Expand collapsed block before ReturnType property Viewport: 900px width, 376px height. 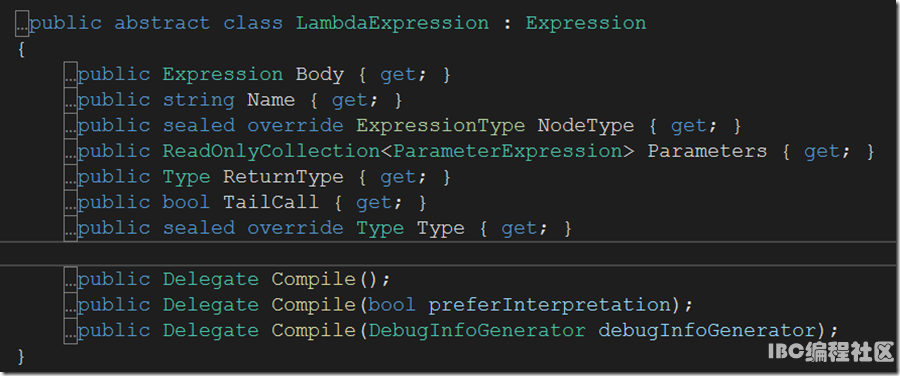point(71,177)
